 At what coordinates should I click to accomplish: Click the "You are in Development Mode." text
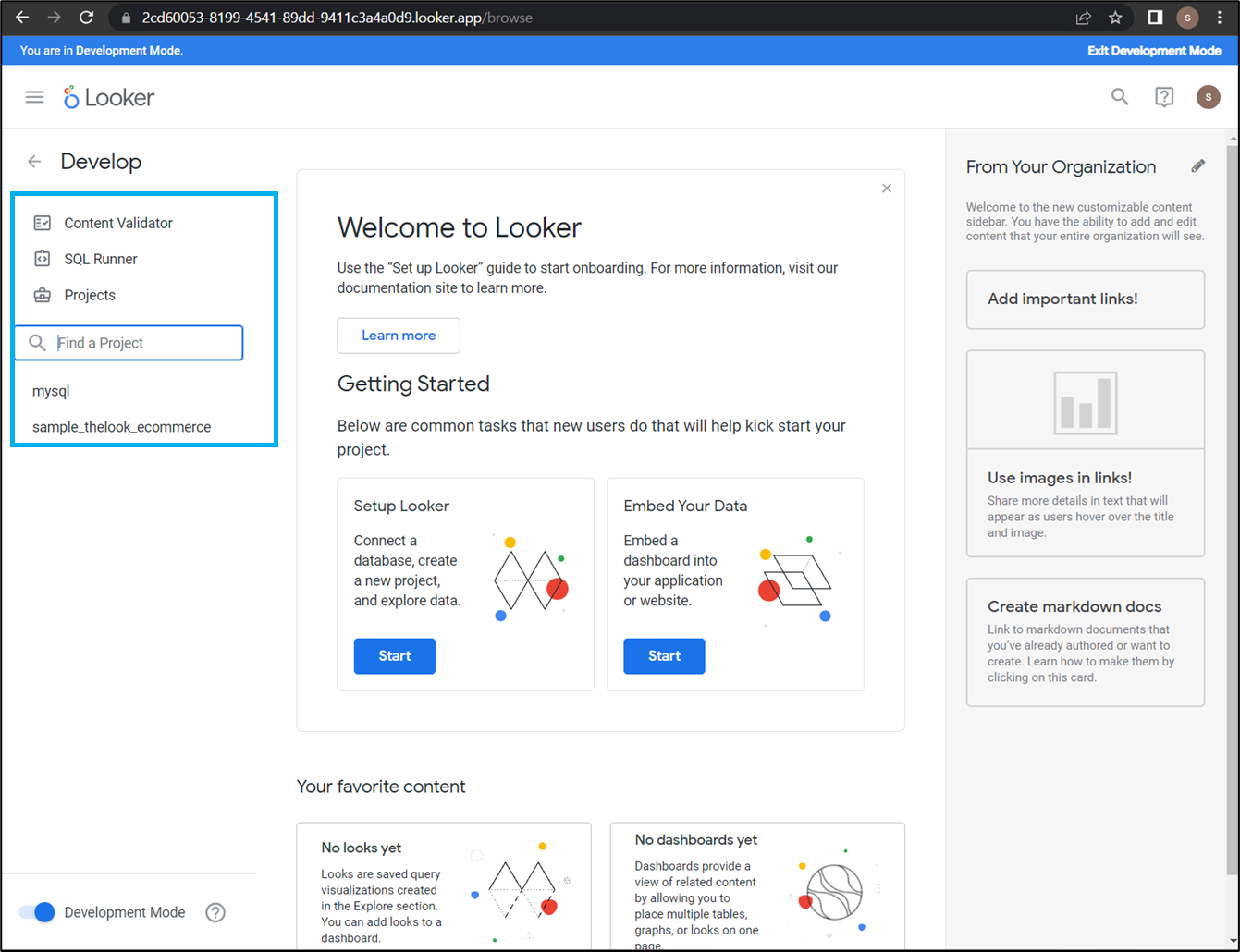(102, 51)
